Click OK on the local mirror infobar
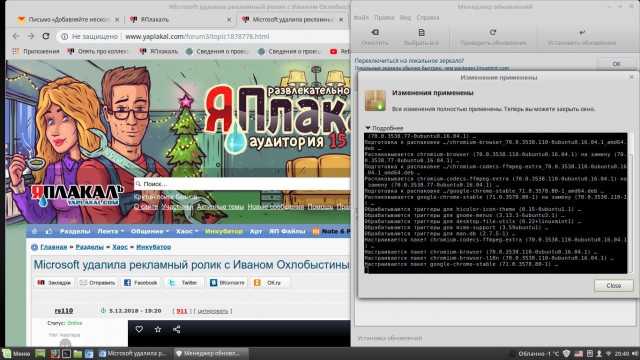The height and width of the screenshot is (360, 640). click(616, 64)
